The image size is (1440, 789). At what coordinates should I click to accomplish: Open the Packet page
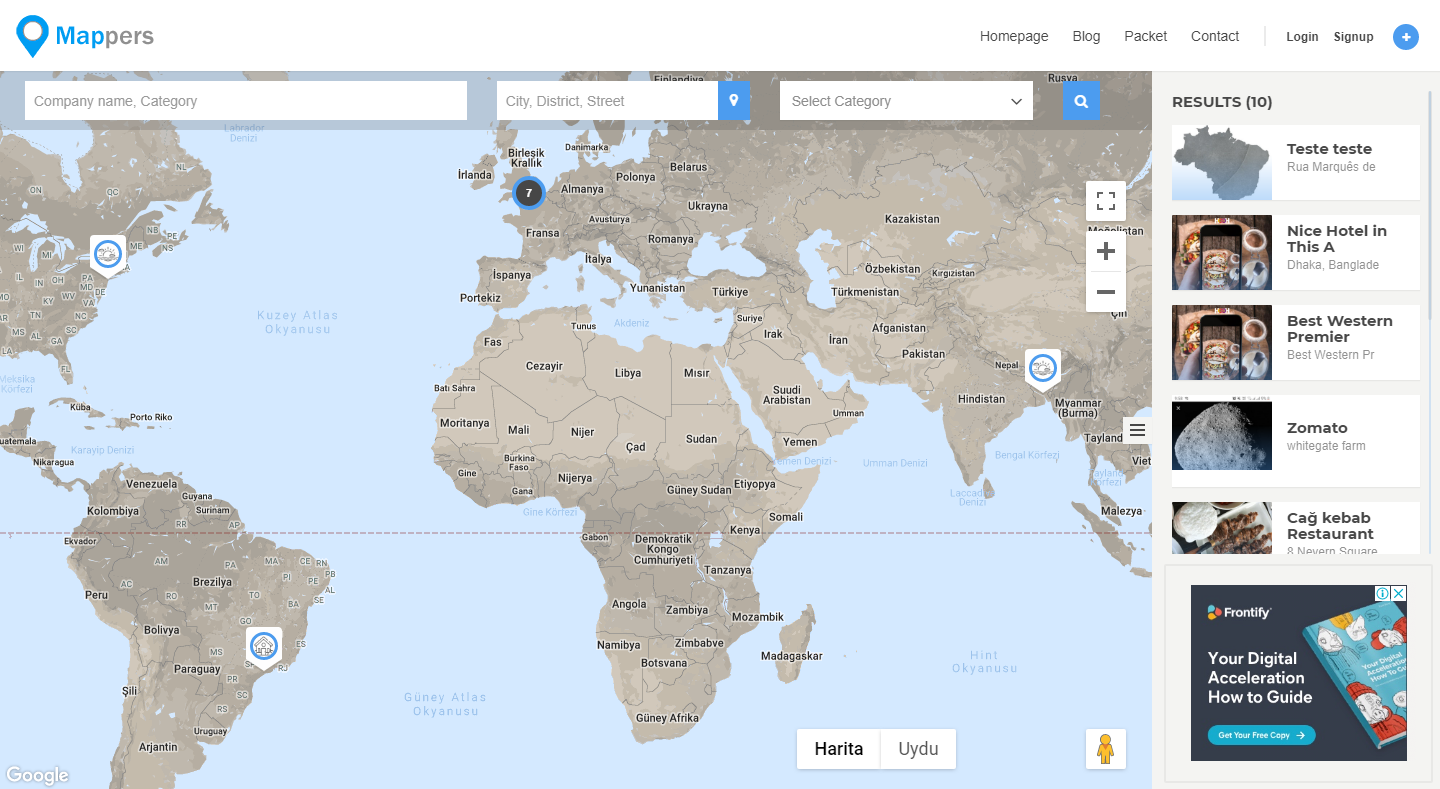pyautogui.click(x=1146, y=36)
